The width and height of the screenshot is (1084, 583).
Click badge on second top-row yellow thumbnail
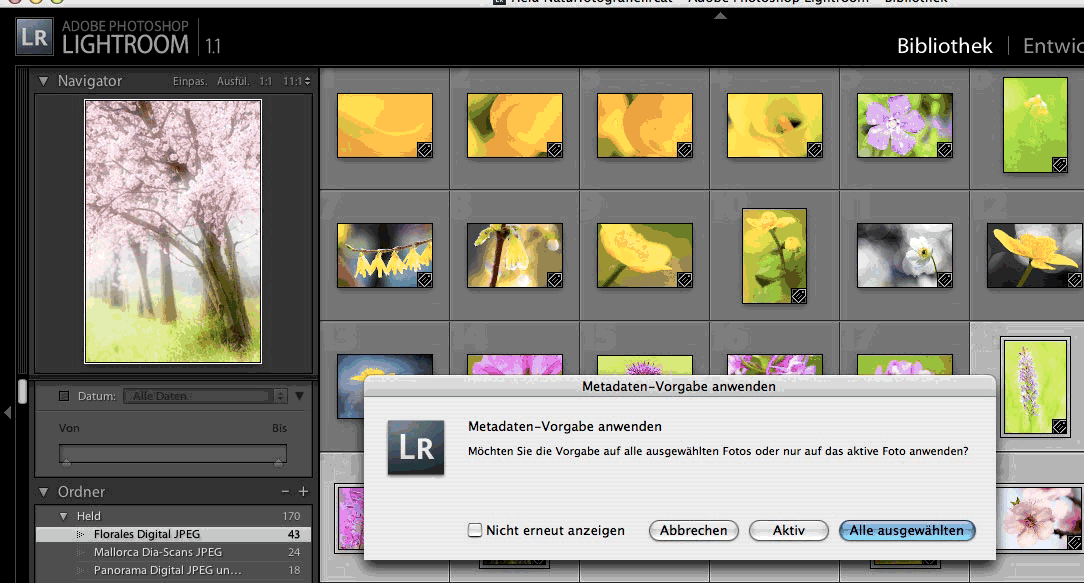(554, 149)
